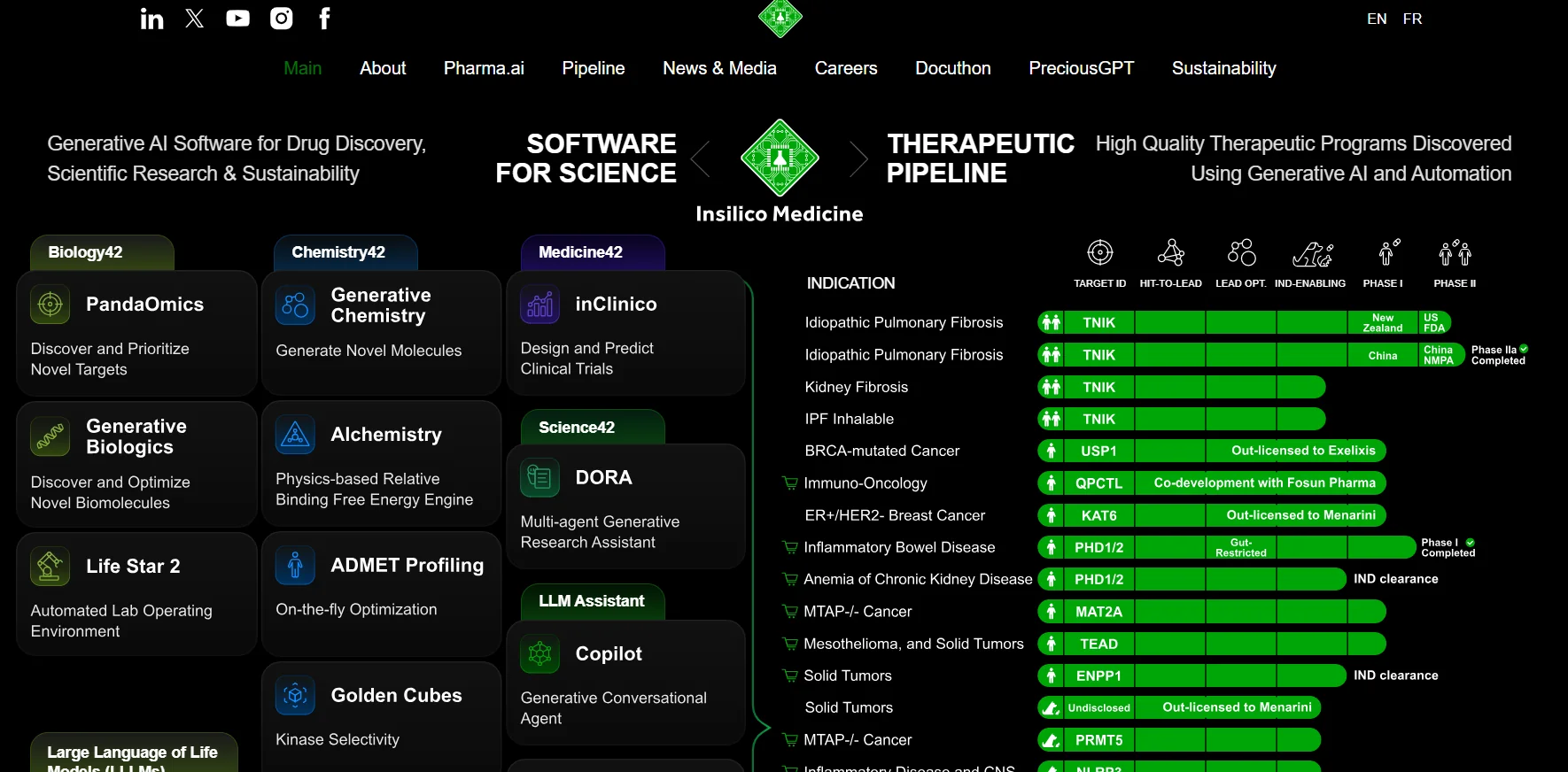Select the LLM Assistant tab
1568x772 pixels.
coord(593,601)
